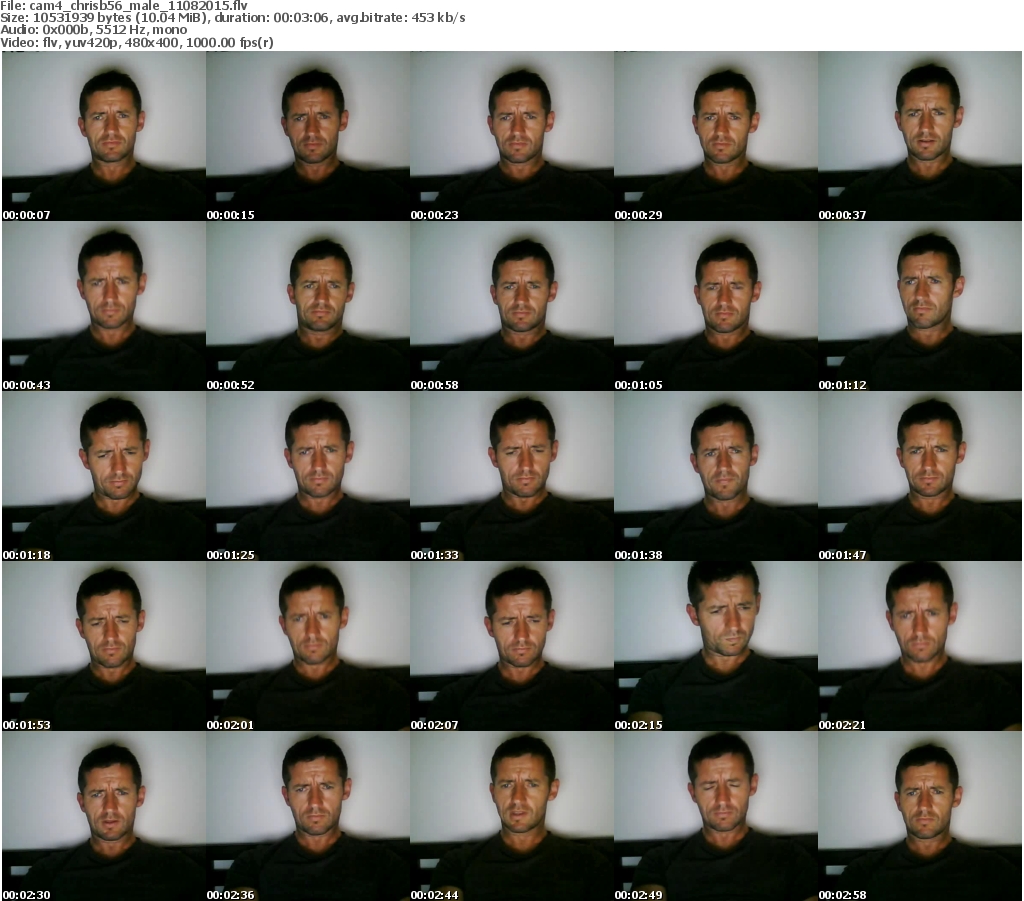
Task: Click the frame labeled 00:02:21
Action: click(x=920, y=646)
